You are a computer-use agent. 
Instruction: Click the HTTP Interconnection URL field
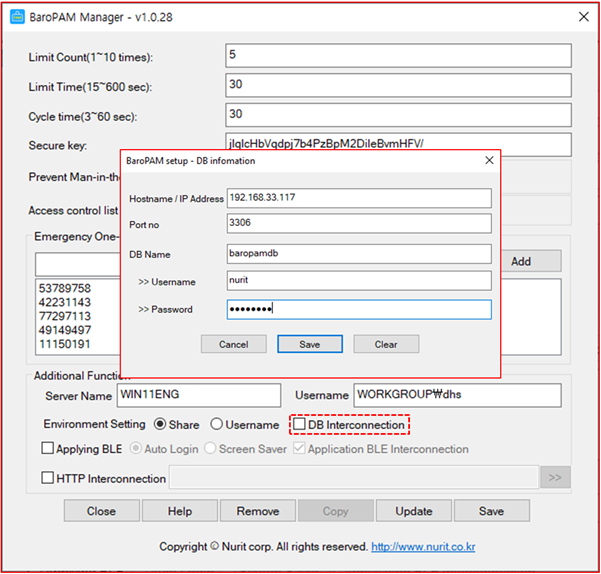(x=354, y=477)
